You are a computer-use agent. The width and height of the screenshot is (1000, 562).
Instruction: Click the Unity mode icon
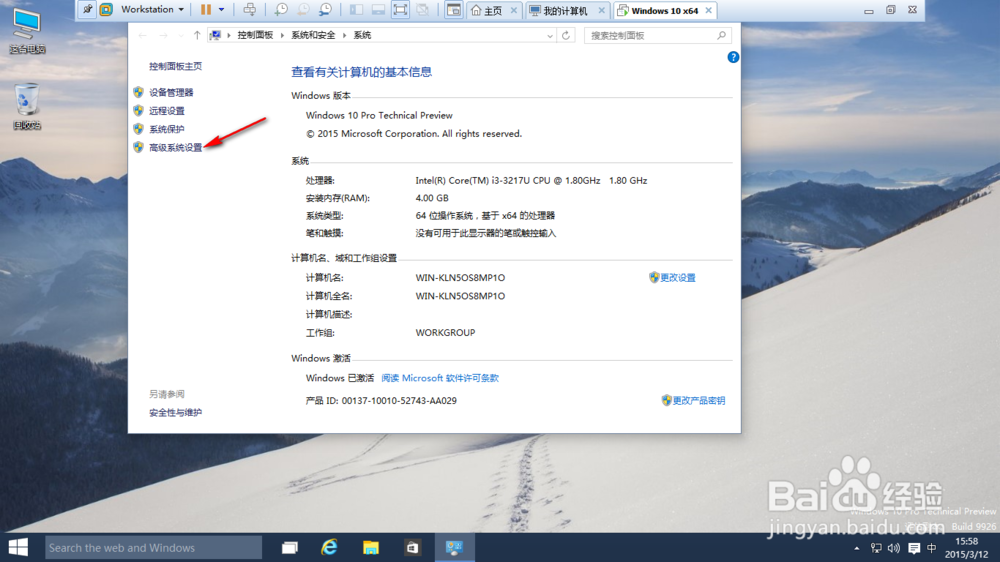coord(422,10)
